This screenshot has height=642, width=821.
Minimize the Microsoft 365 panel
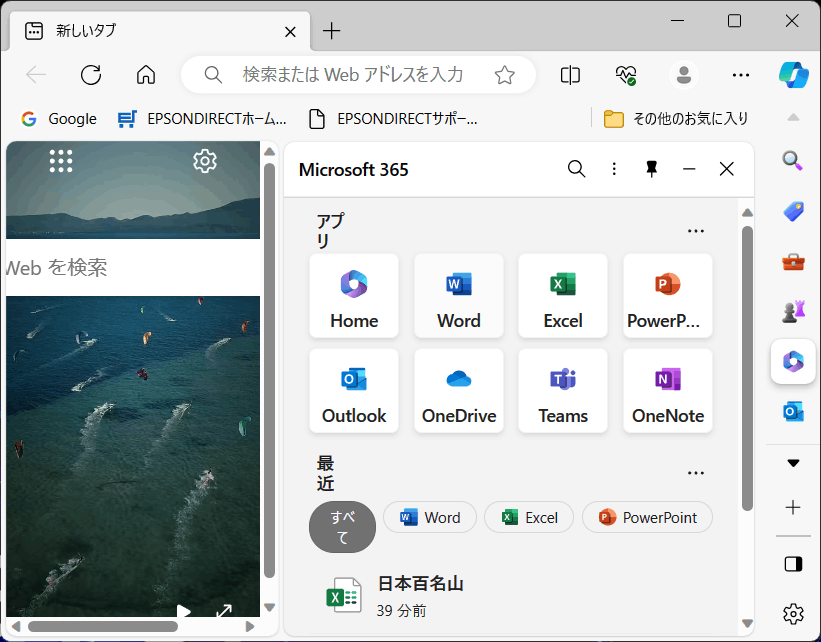click(689, 169)
